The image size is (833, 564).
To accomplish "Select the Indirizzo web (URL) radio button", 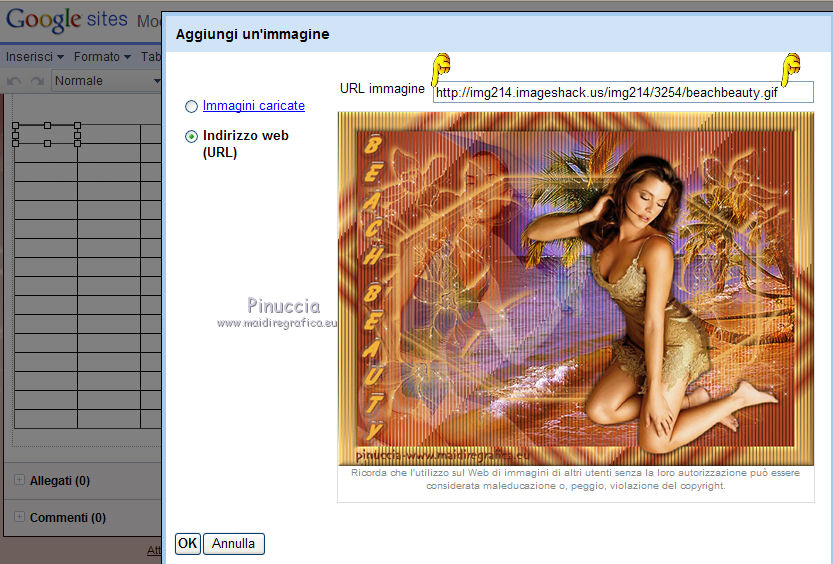I will tap(191, 136).
